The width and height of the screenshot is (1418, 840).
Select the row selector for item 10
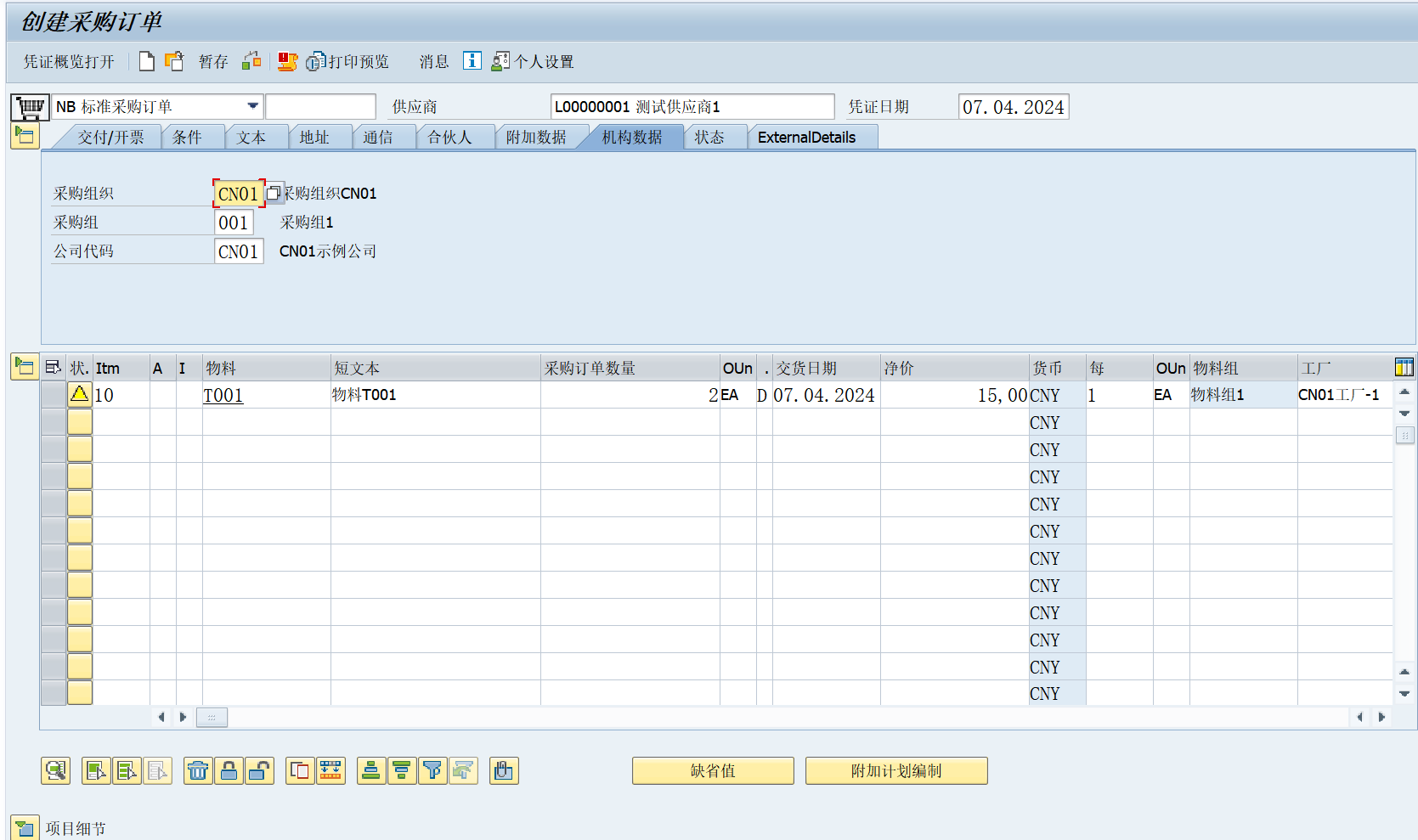tap(54, 395)
